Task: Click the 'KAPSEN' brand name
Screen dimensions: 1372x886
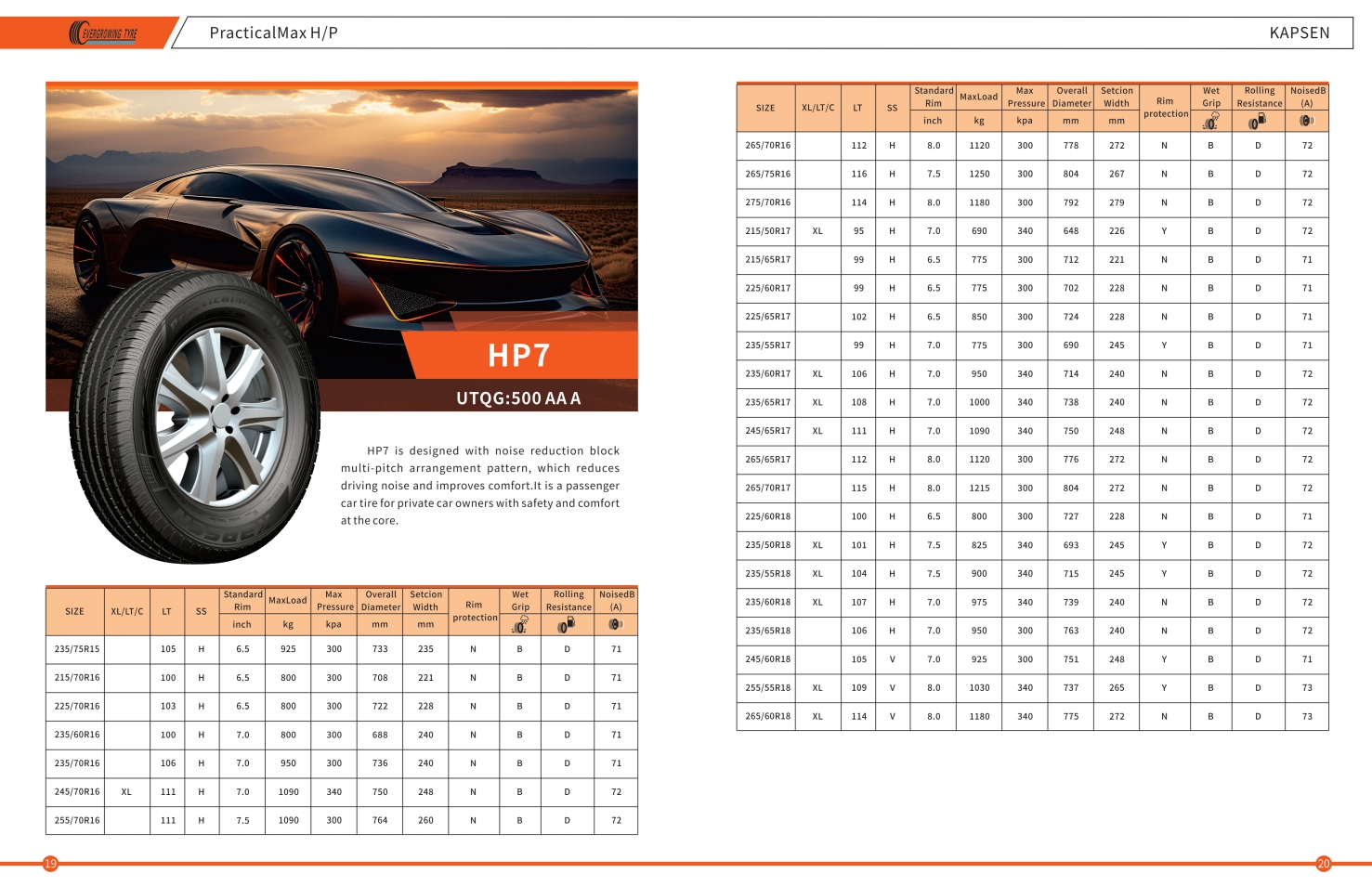Action: [1300, 33]
